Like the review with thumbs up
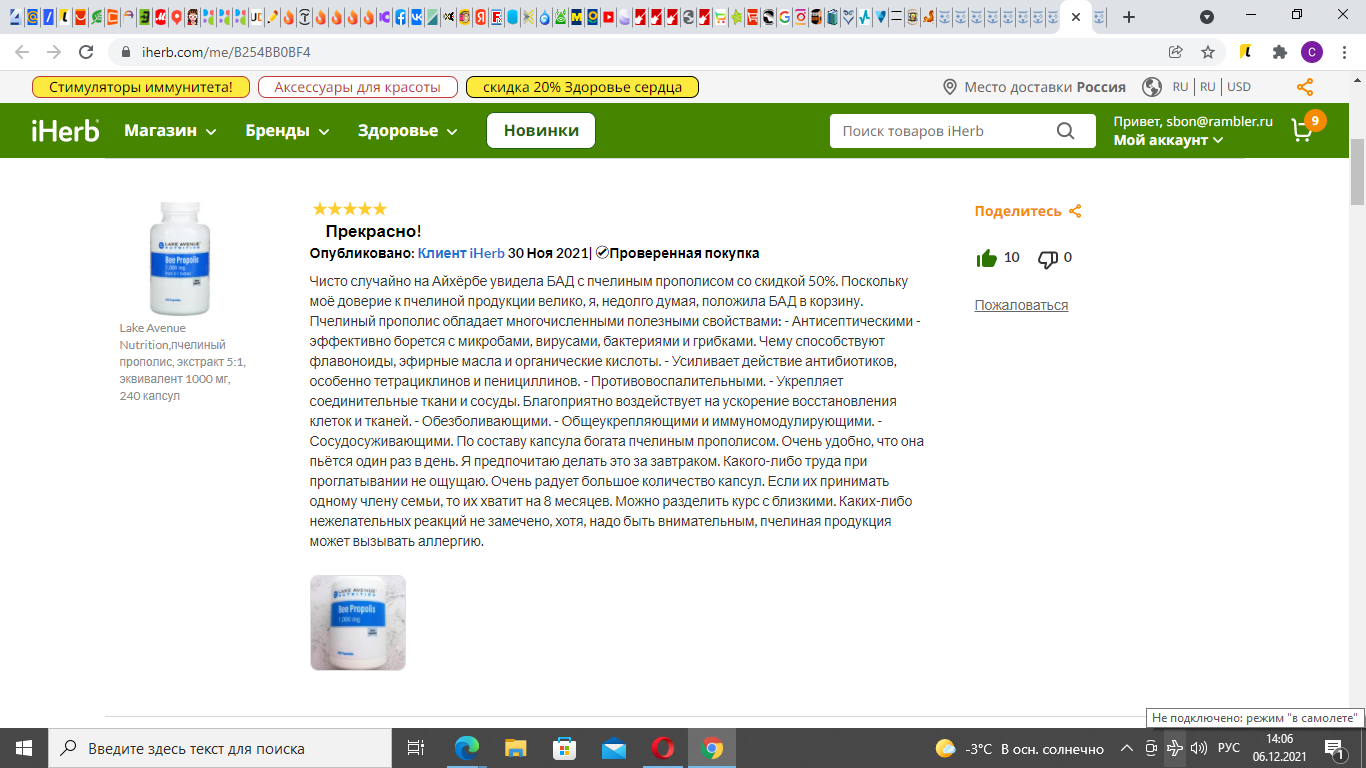The width and height of the screenshot is (1366, 768). (x=987, y=258)
